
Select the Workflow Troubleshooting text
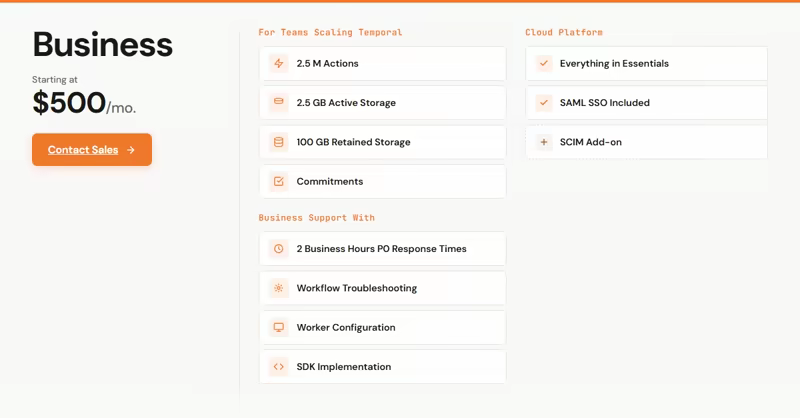tap(357, 288)
